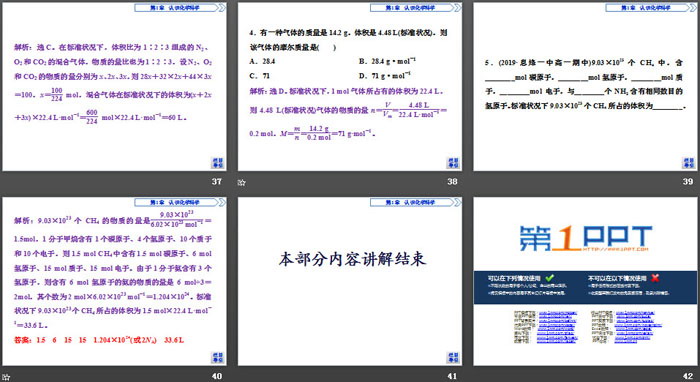Screen dimensions: 700x382
Task: Click slide number 37 label
Action: [217, 182]
